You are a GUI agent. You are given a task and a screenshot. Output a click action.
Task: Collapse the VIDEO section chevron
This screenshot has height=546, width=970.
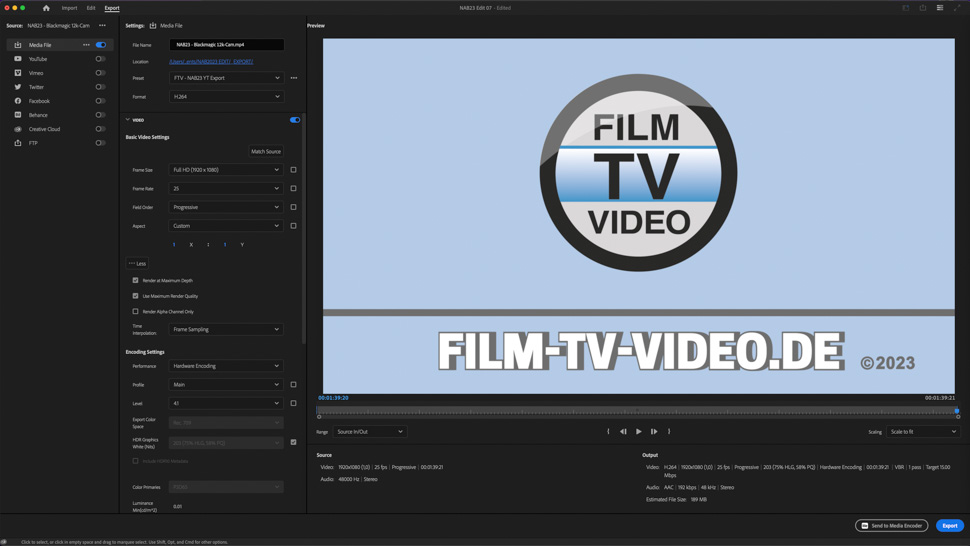point(127,120)
